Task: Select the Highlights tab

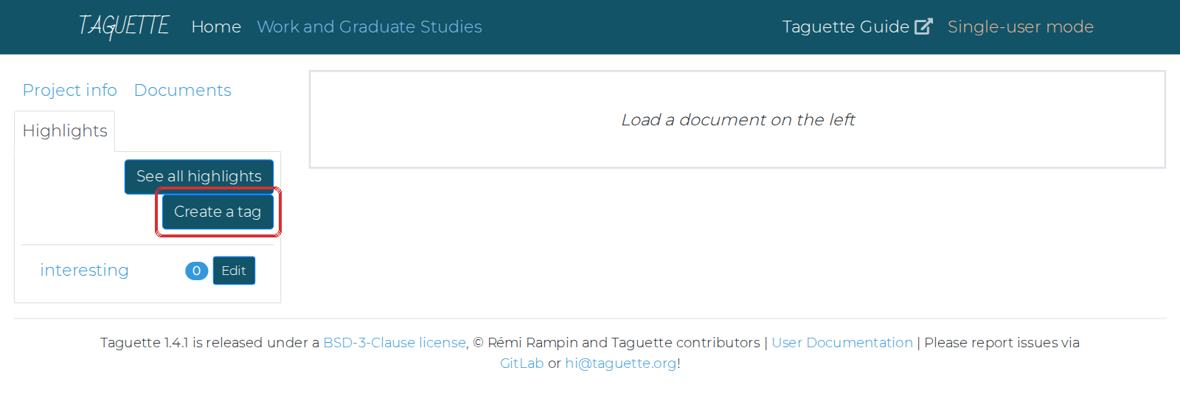Action: coord(65,131)
